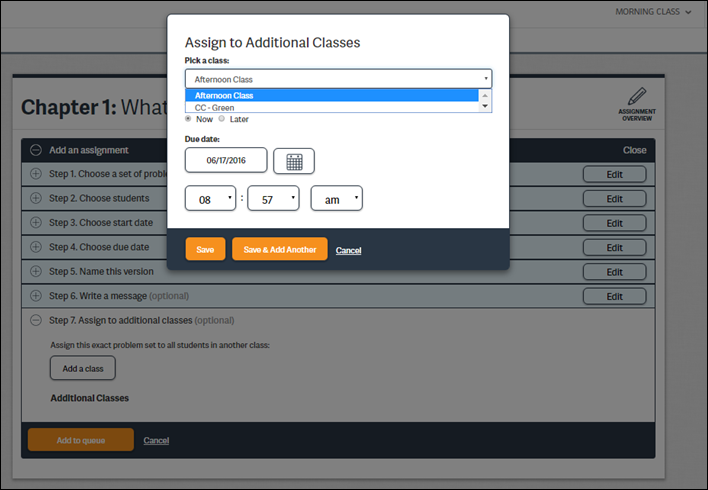The image size is (708, 490).
Task: Collapse the Add an assignment section icon
Action: click(36, 150)
